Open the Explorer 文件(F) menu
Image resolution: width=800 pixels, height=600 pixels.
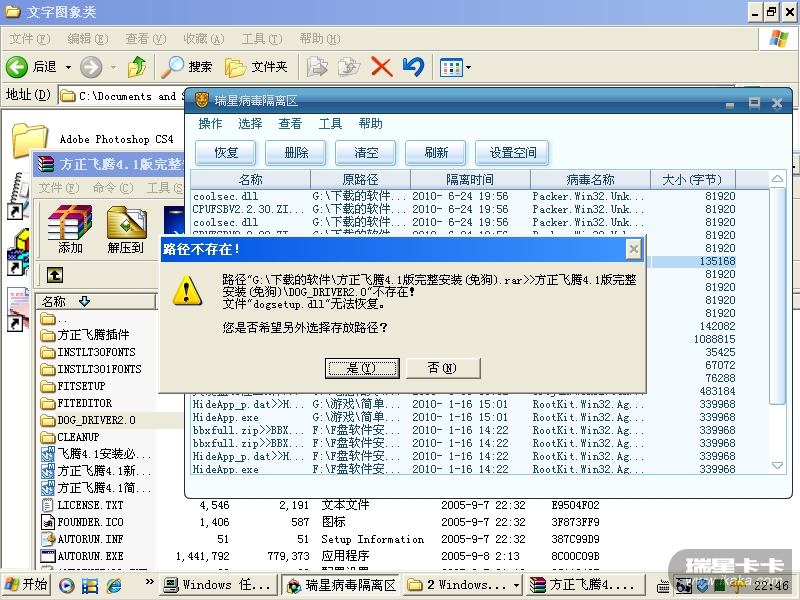pyautogui.click(x=30, y=39)
